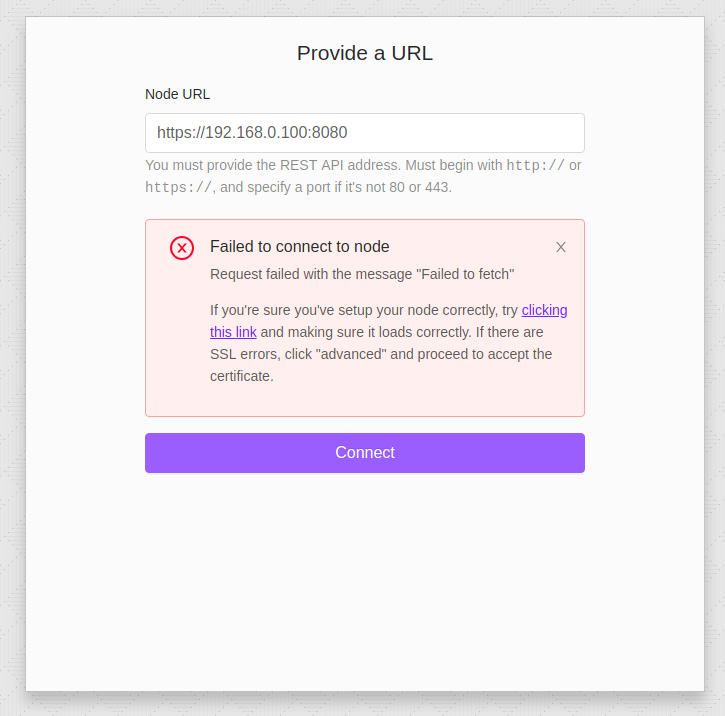This screenshot has height=716, width=725.
Task: Click the word "certificate" in the alert
Action: pos(240,376)
